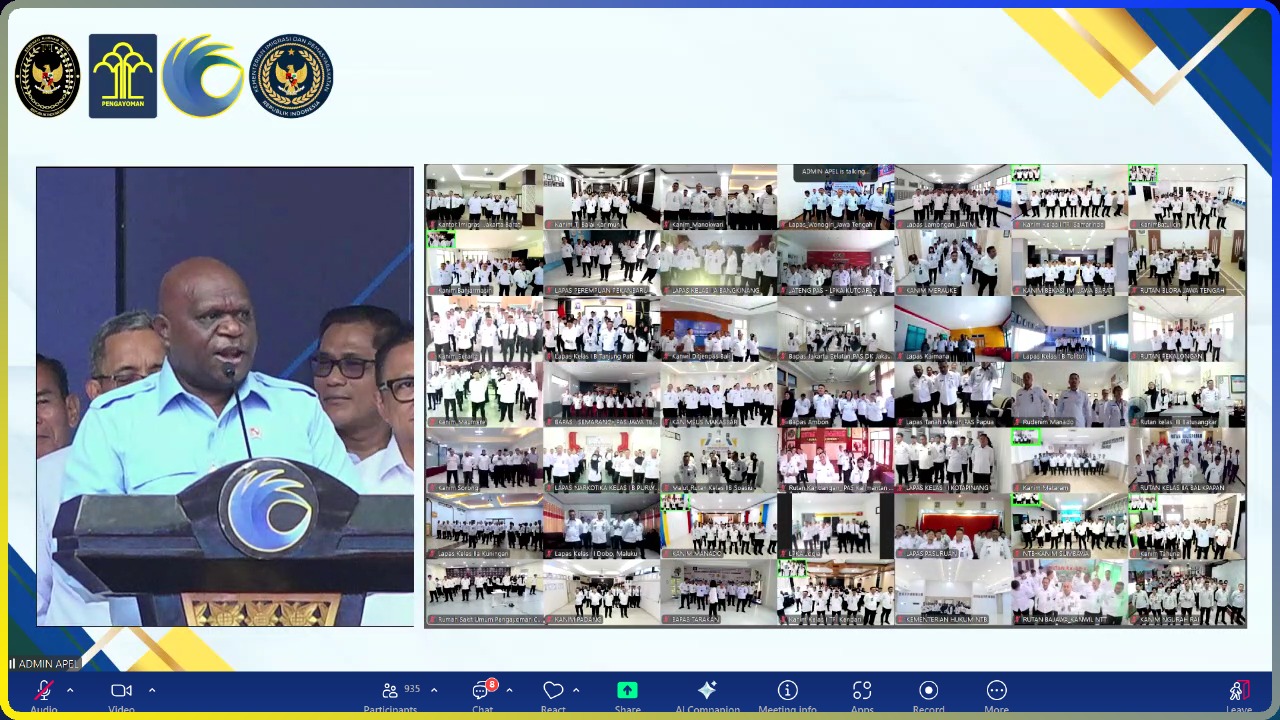Select the KANIM NGURAH RAI tile
This screenshot has height=720, width=1280.
coord(1187,593)
